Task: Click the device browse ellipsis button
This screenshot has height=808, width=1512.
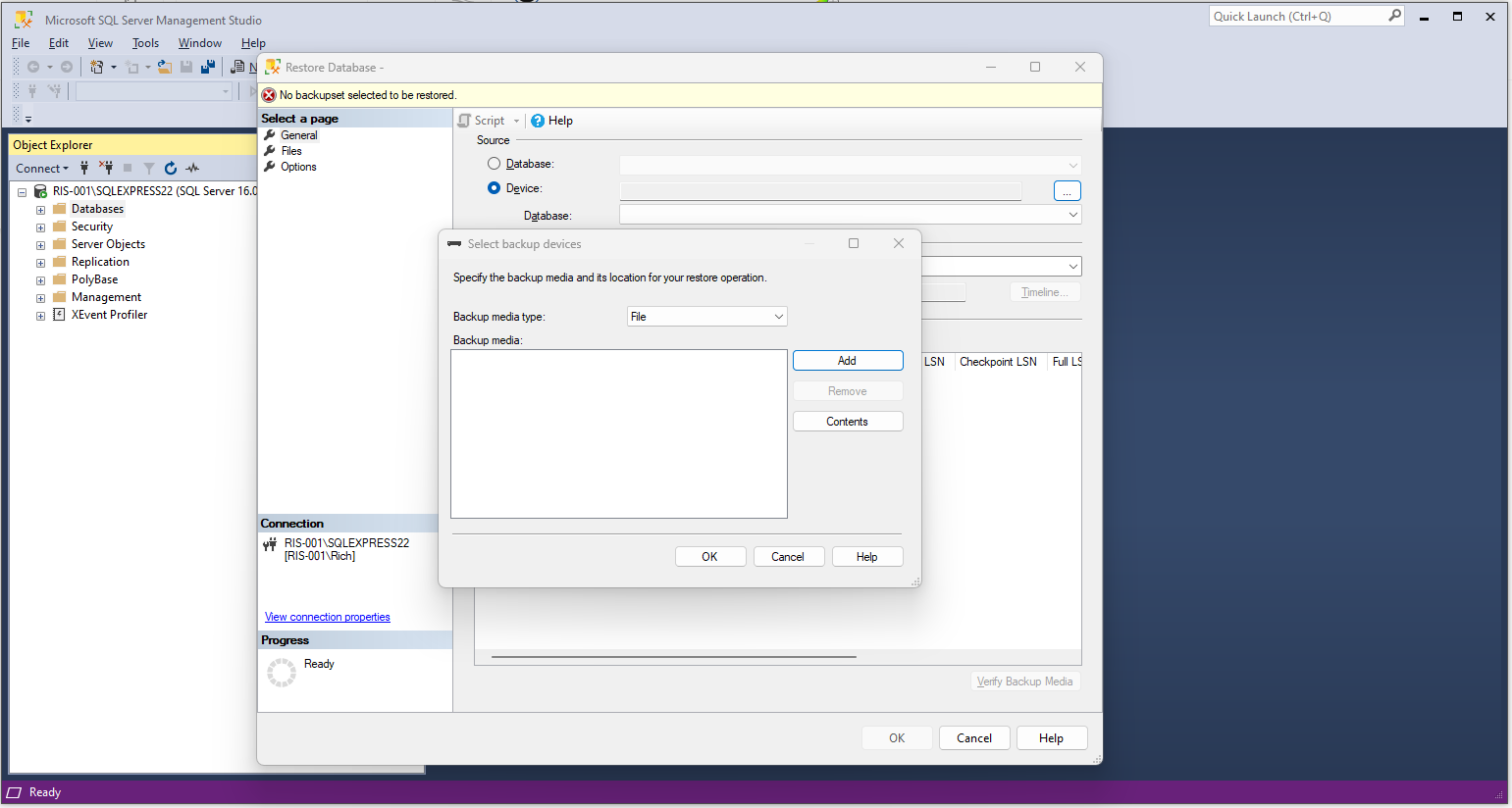Action: coord(1067,191)
